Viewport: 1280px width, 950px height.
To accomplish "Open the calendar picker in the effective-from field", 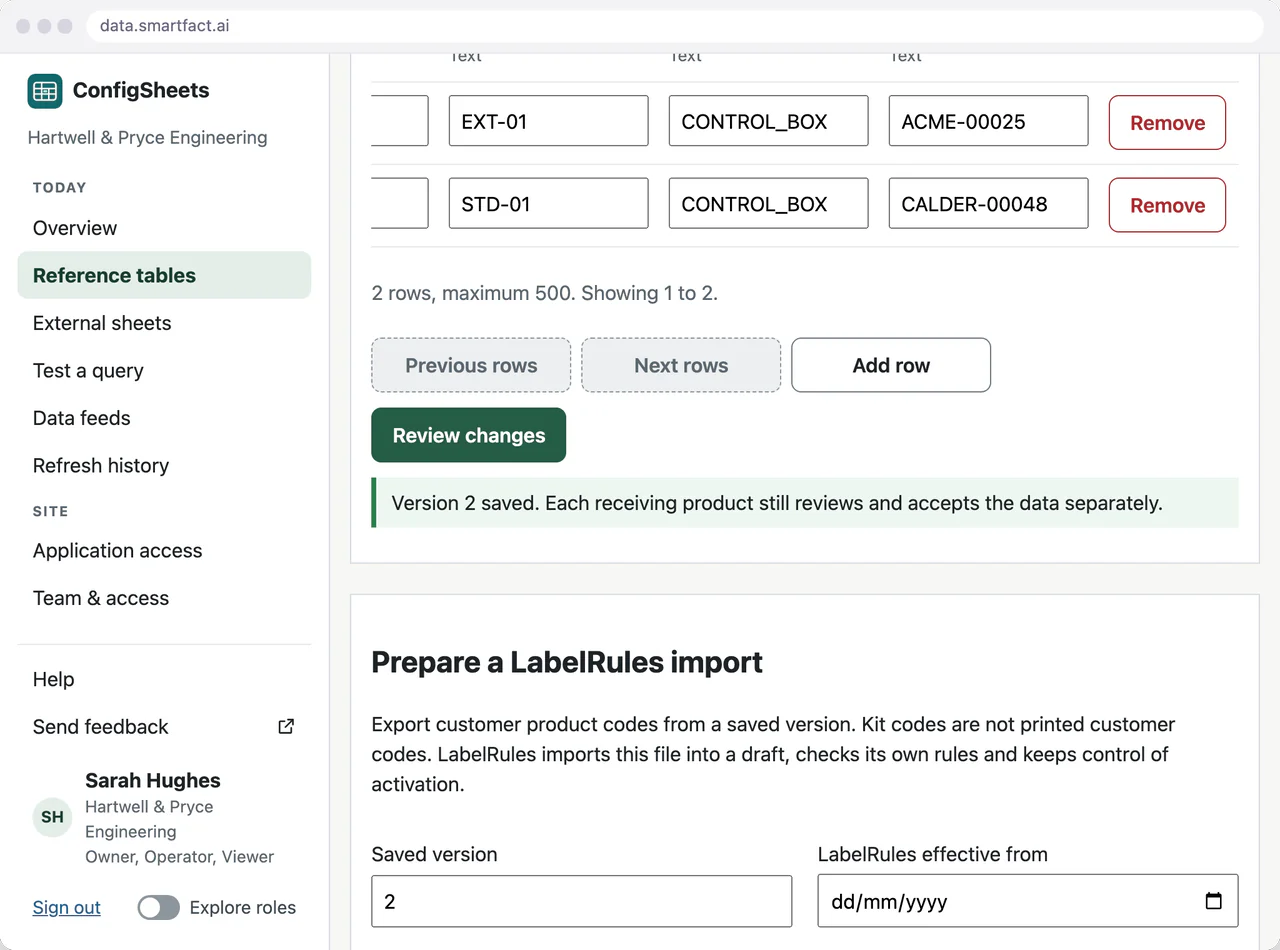I will pos(1213,901).
